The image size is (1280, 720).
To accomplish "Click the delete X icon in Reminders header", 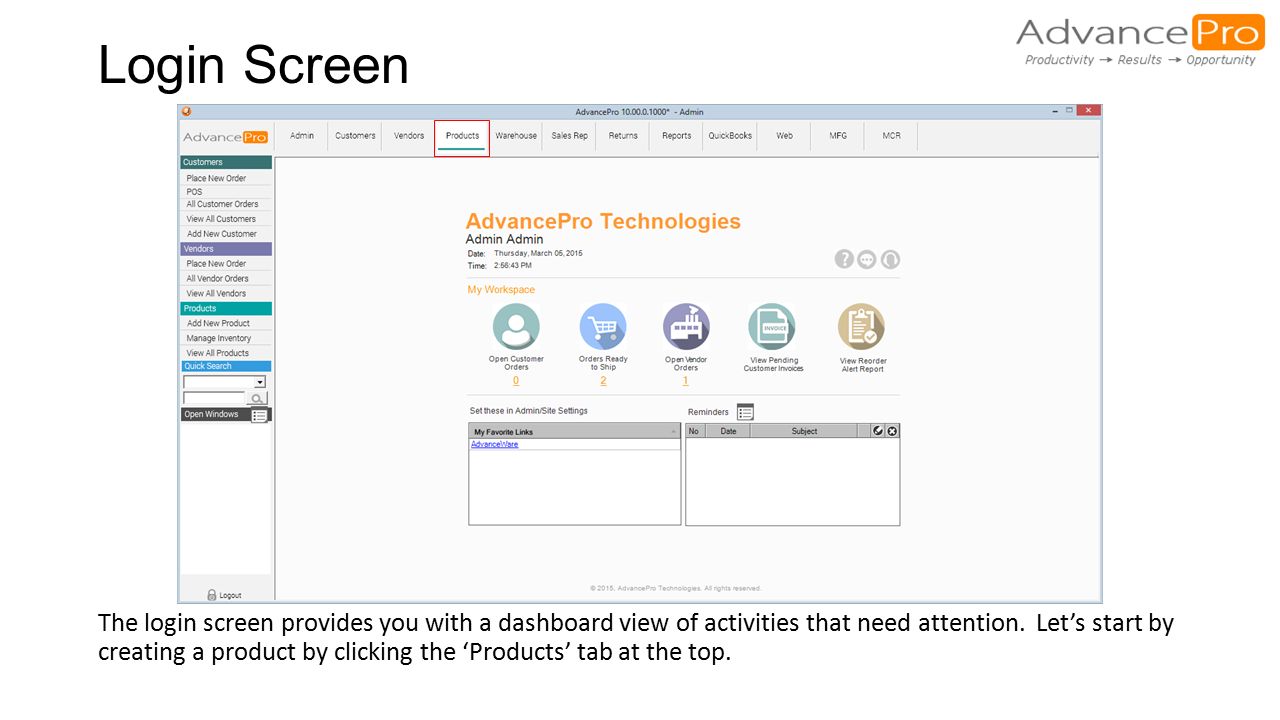I will [x=892, y=431].
